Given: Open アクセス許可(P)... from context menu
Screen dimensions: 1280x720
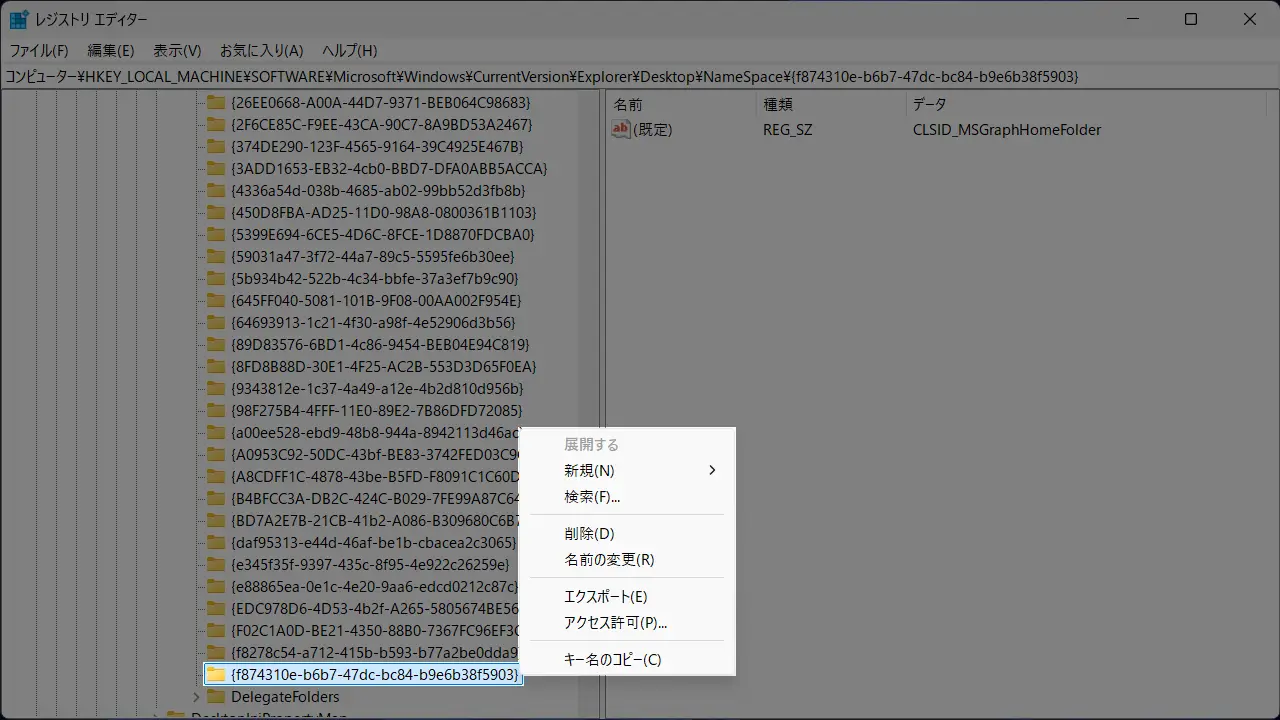Looking at the screenshot, I should point(615,623).
